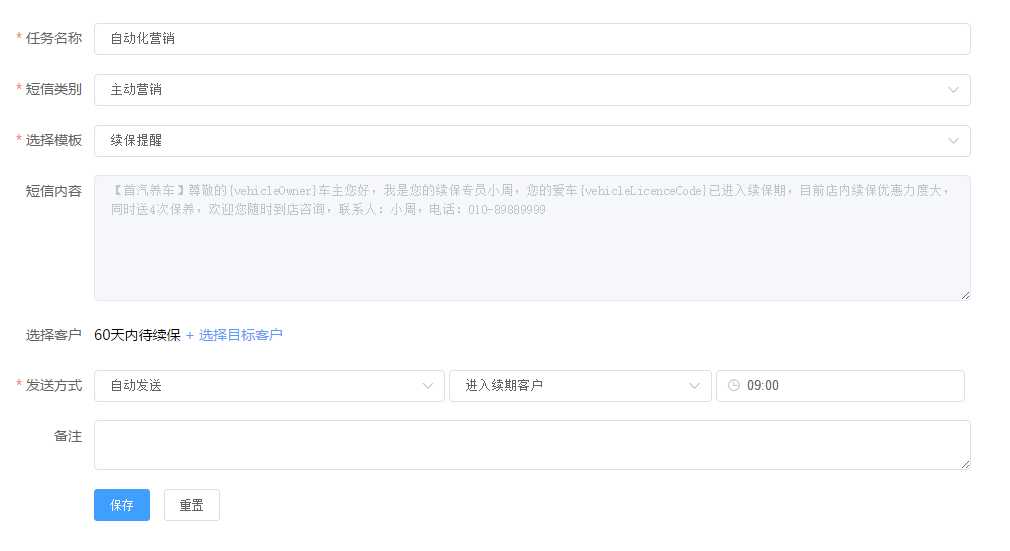Click the 60天内待续保 customer text

(x=137, y=335)
